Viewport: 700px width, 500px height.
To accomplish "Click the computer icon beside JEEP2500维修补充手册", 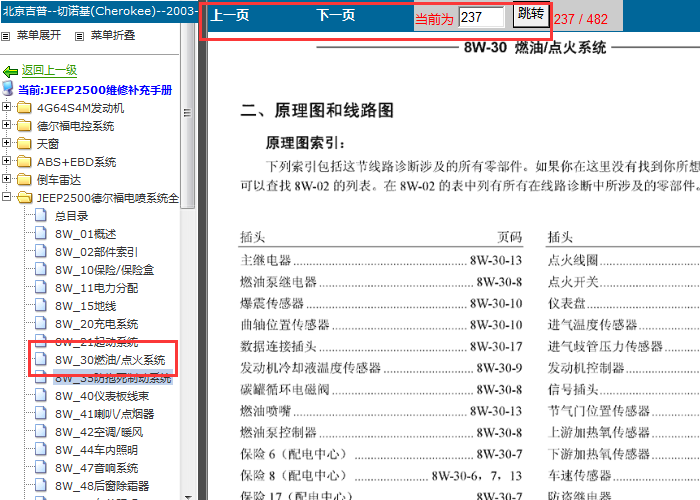I will [8, 88].
